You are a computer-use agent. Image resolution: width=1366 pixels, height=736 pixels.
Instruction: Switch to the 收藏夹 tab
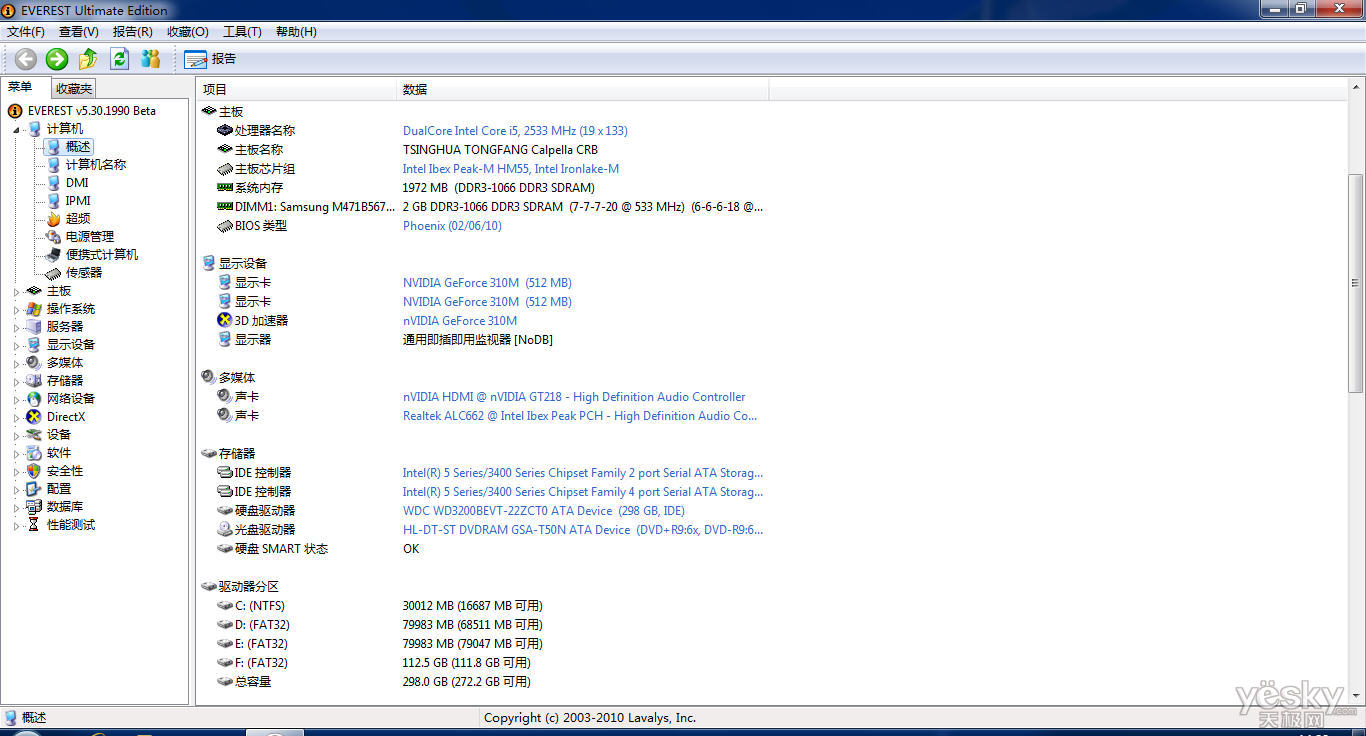(x=73, y=89)
